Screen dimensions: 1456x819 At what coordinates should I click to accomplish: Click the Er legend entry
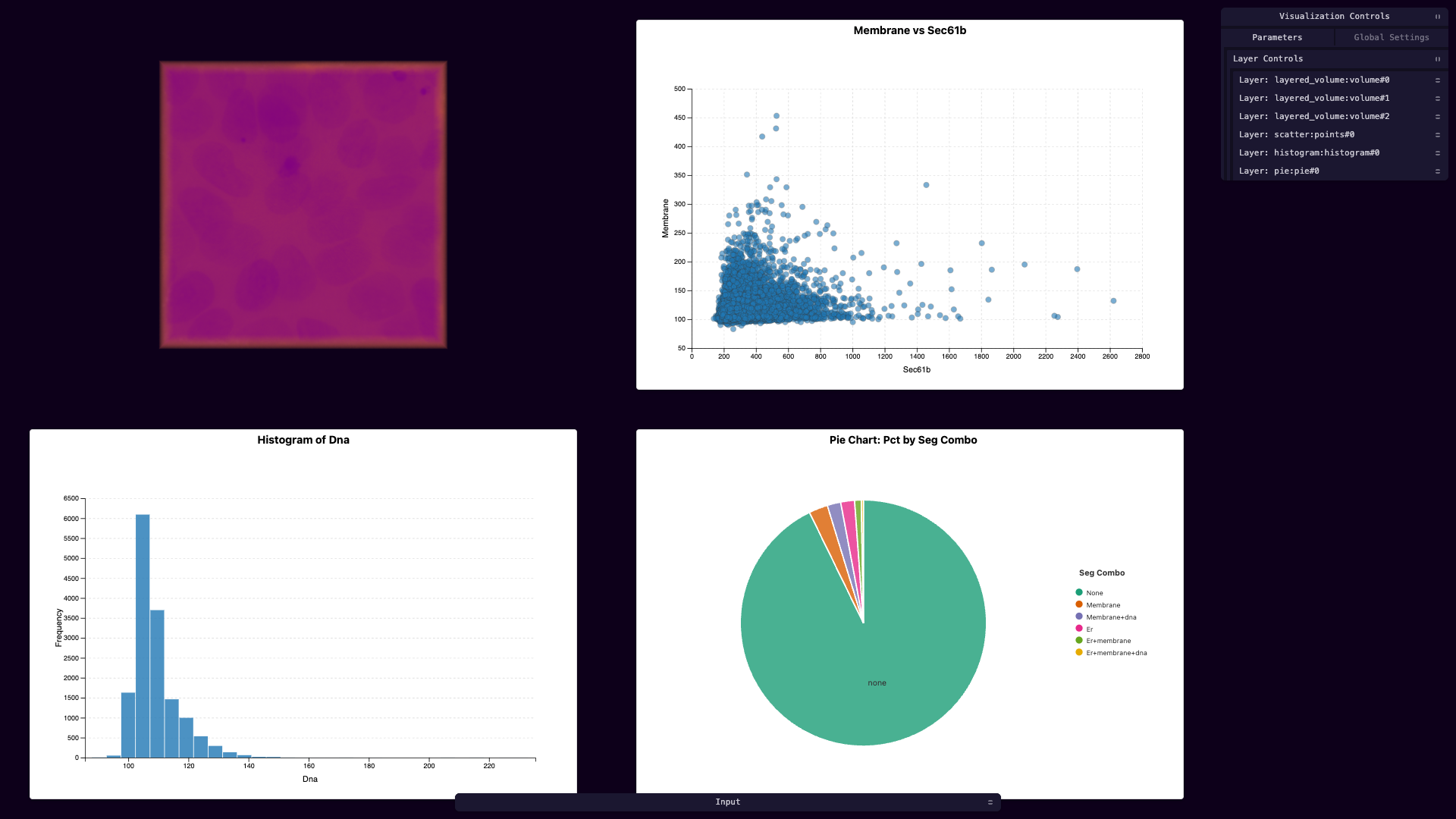1084,629
